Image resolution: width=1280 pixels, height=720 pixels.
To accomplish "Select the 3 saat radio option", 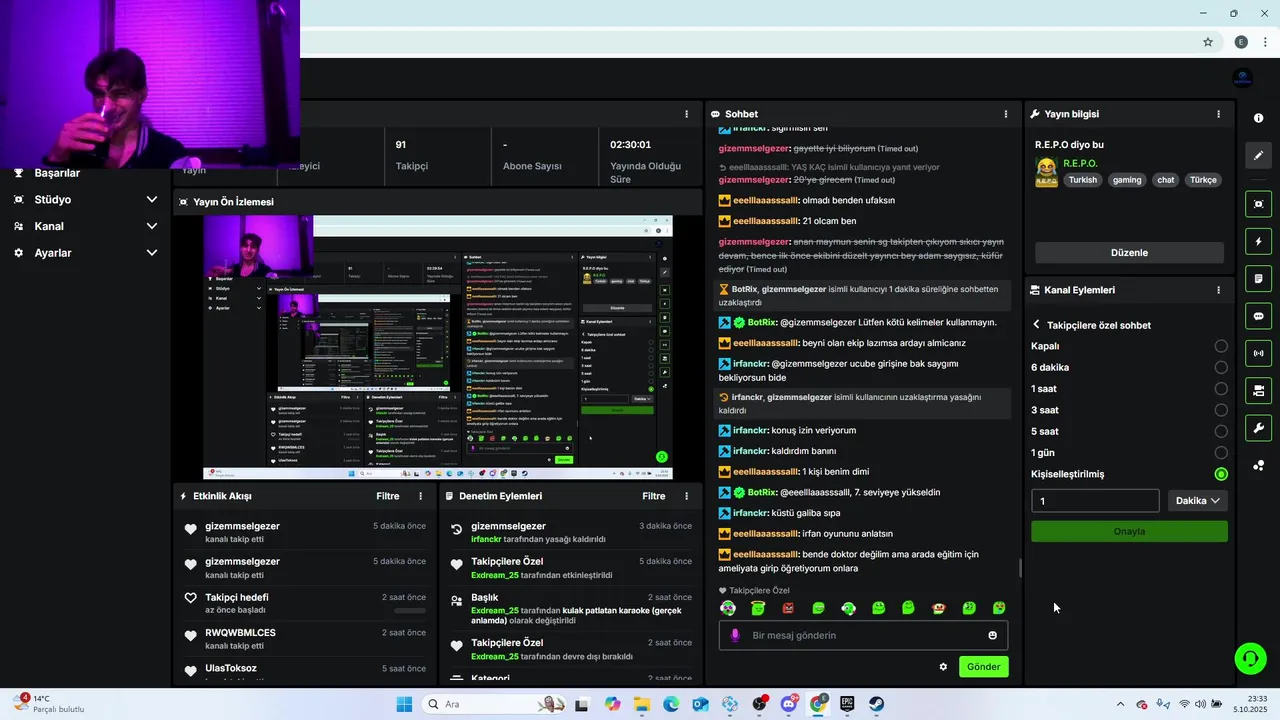I will [1221, 410].
